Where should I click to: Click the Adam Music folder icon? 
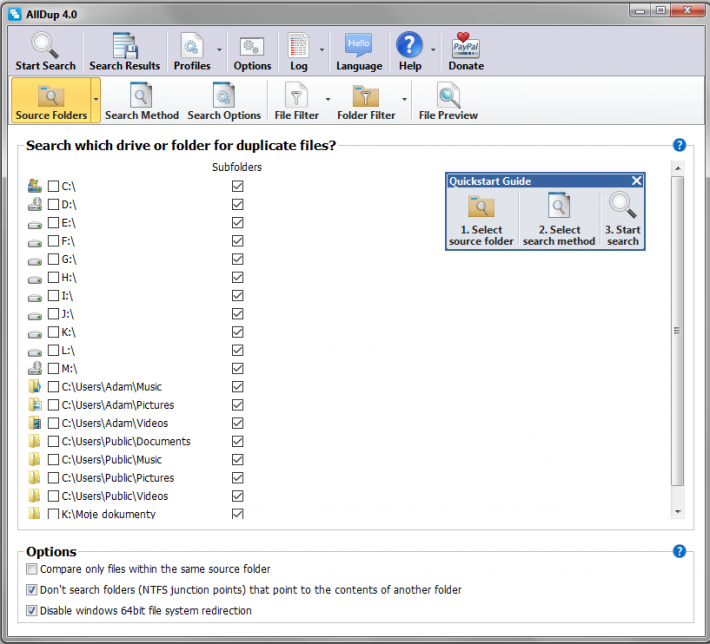coord(35,386)
